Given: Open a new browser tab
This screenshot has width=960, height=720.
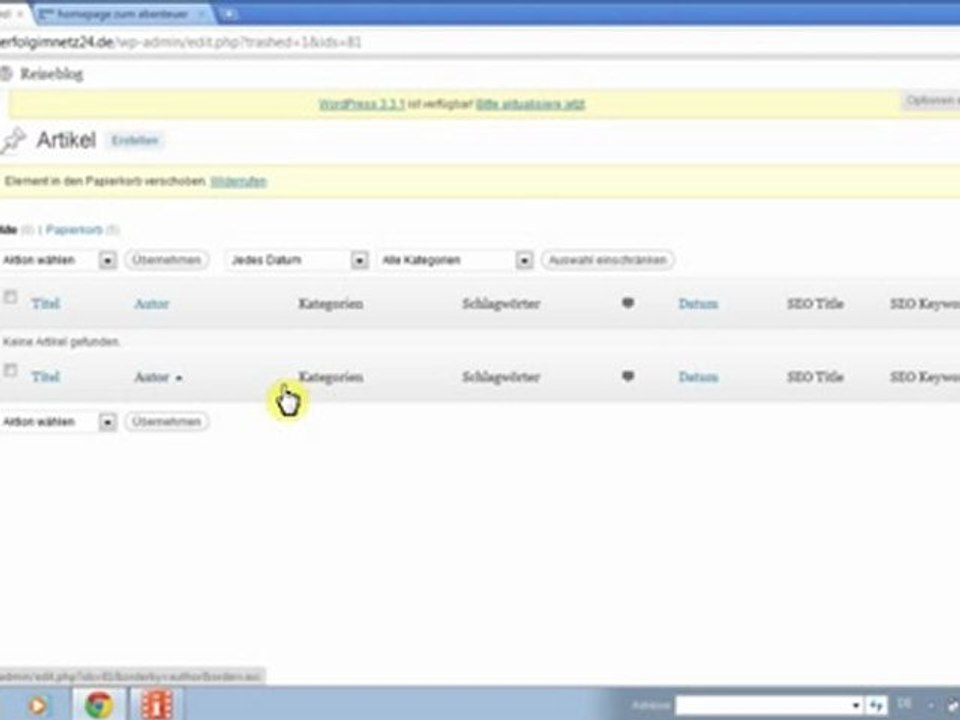Looking at the screenshot, I should [x=228, y=13].
